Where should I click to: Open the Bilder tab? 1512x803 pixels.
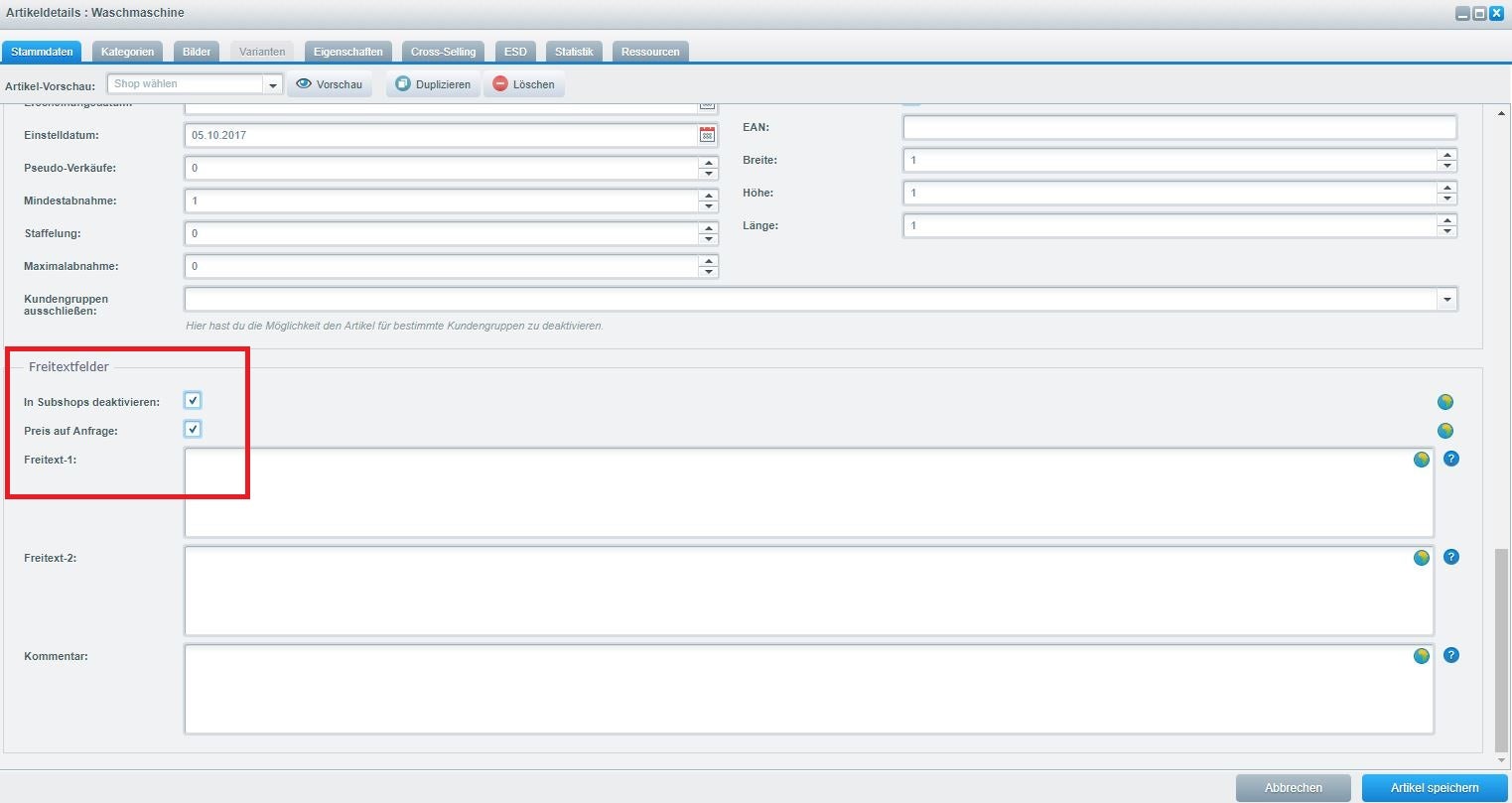pyautogui.click(x=197, y=52)
